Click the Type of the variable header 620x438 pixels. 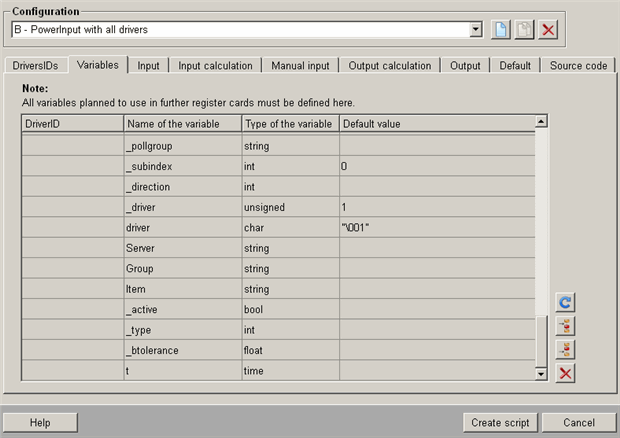point(289,123)
